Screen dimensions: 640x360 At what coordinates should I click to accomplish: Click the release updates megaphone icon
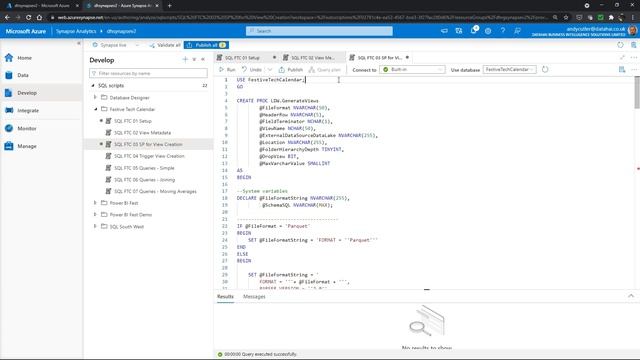444,31
